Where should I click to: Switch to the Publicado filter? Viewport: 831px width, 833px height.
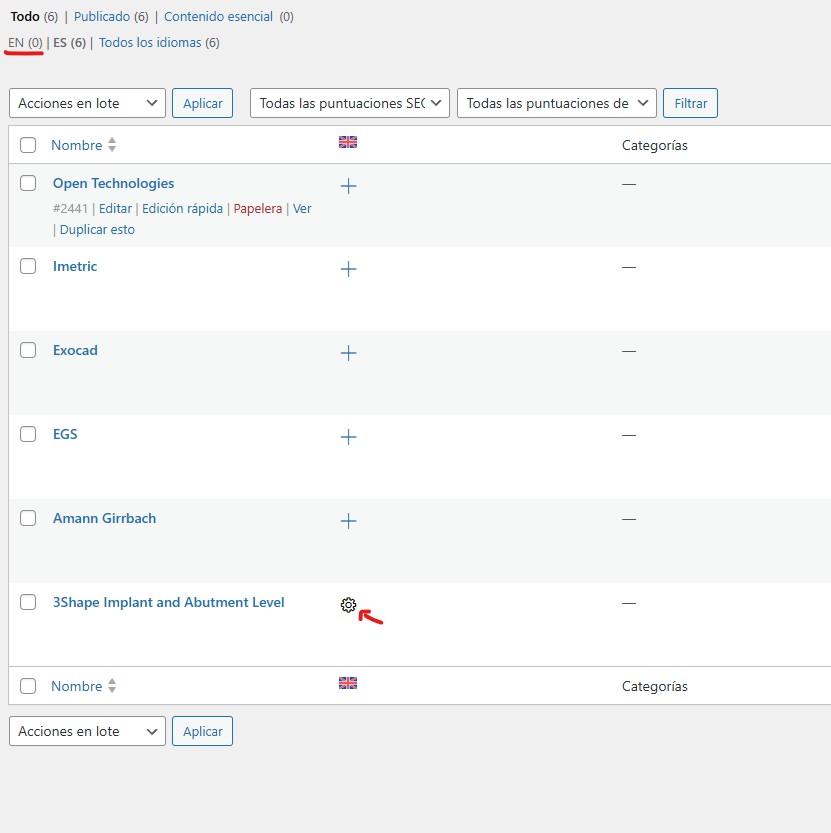tap(101, 17)
